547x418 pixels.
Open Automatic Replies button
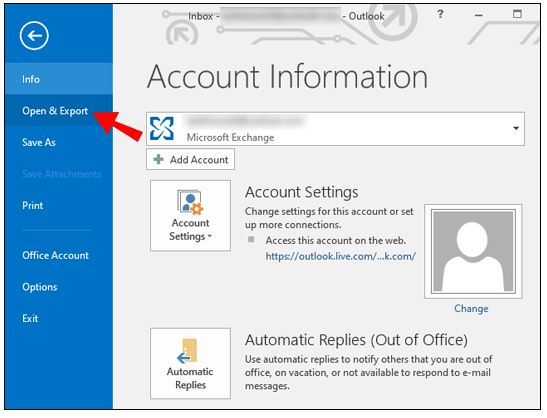point(190,363)
